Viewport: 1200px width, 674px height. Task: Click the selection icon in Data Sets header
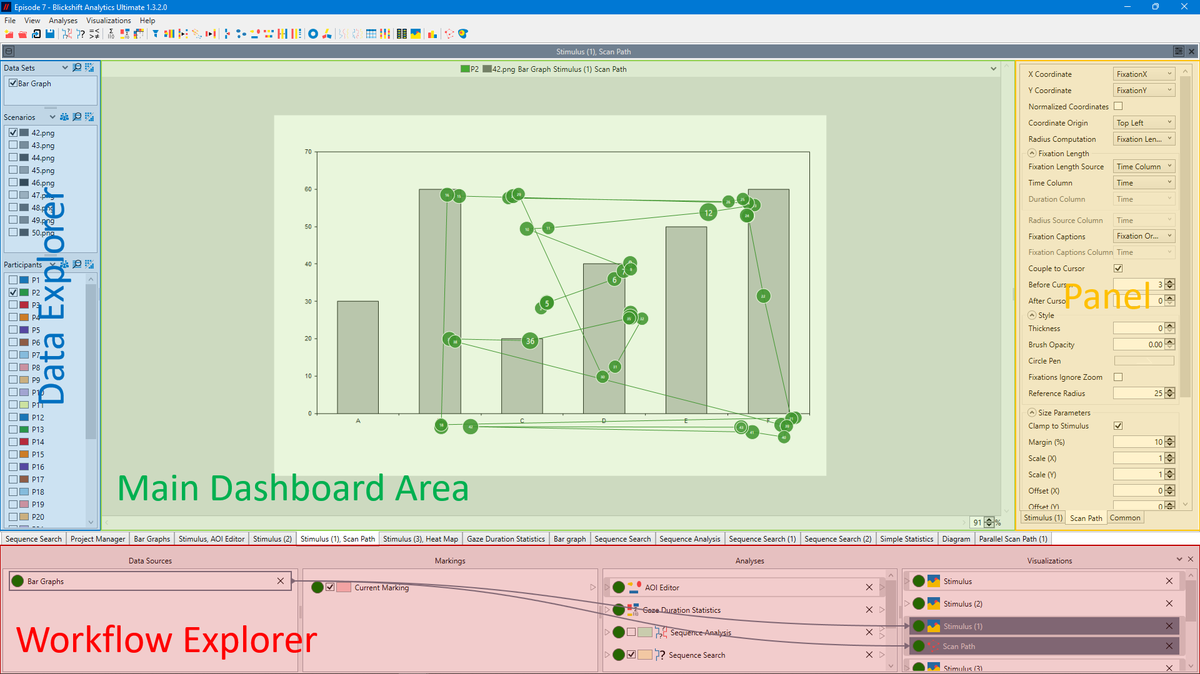pyautogui.click(x=89, y=67)
